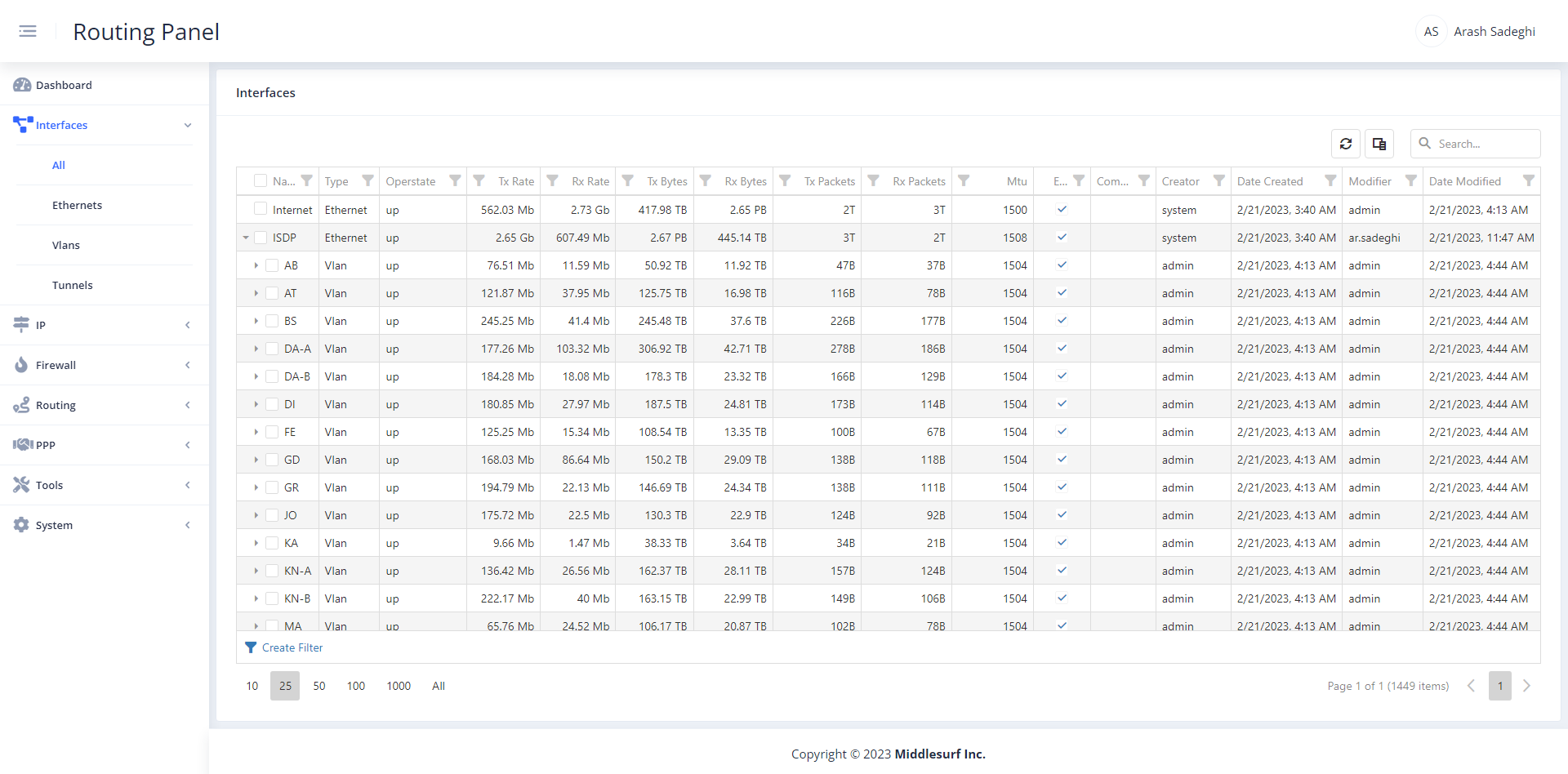1568x774 pixels.
Task: Click the AS user avatar
Action: [x=1431, y=32]
